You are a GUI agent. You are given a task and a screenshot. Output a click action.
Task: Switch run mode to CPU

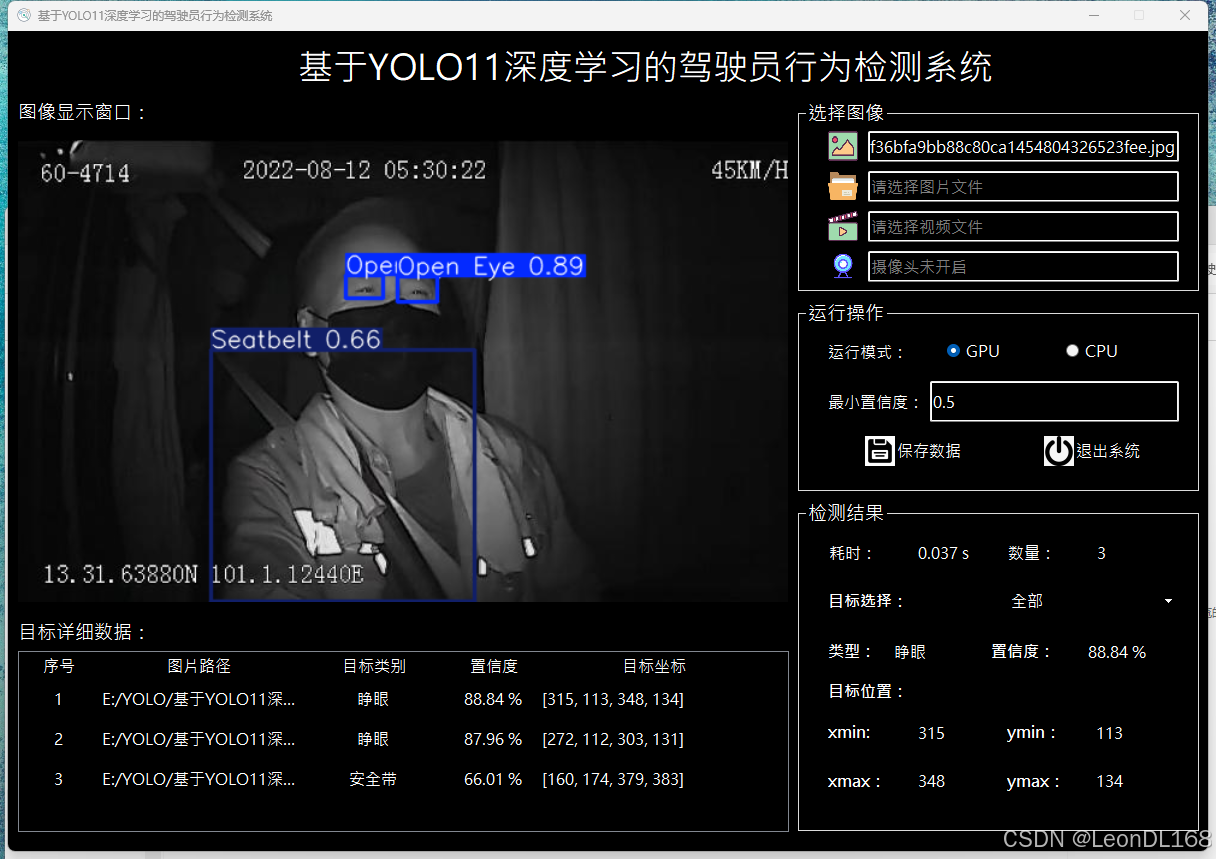pos(1072,350)
